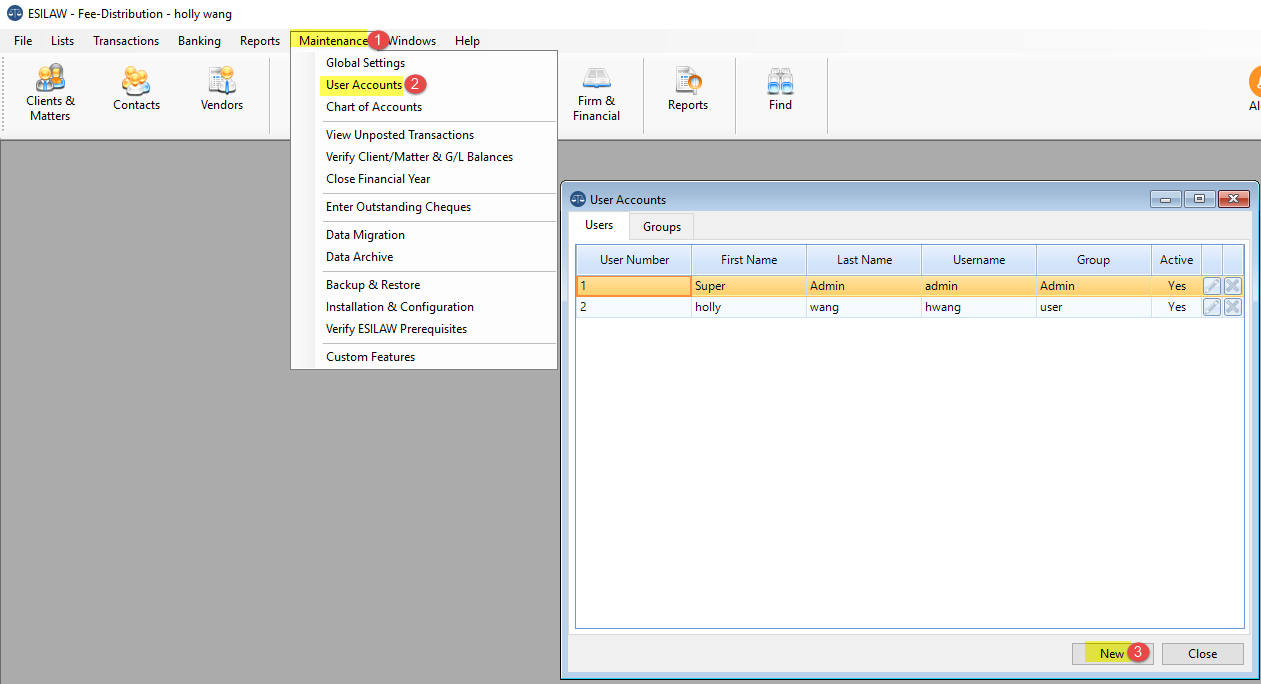Edit the holly wang user row

[x=1212, y=307]
